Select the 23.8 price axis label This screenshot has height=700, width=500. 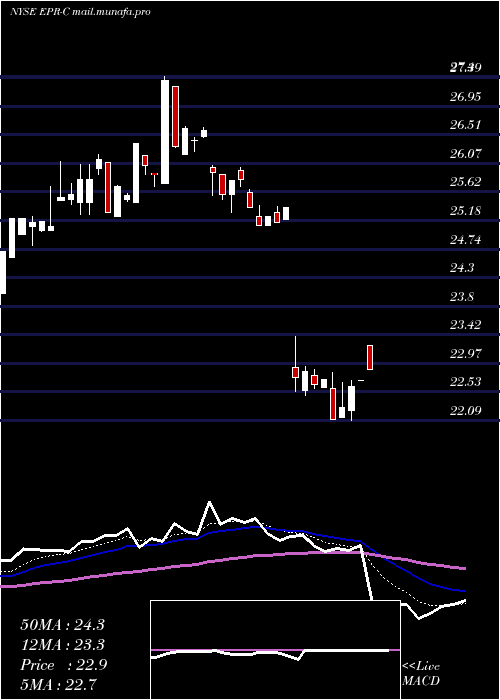pos(462,297)
